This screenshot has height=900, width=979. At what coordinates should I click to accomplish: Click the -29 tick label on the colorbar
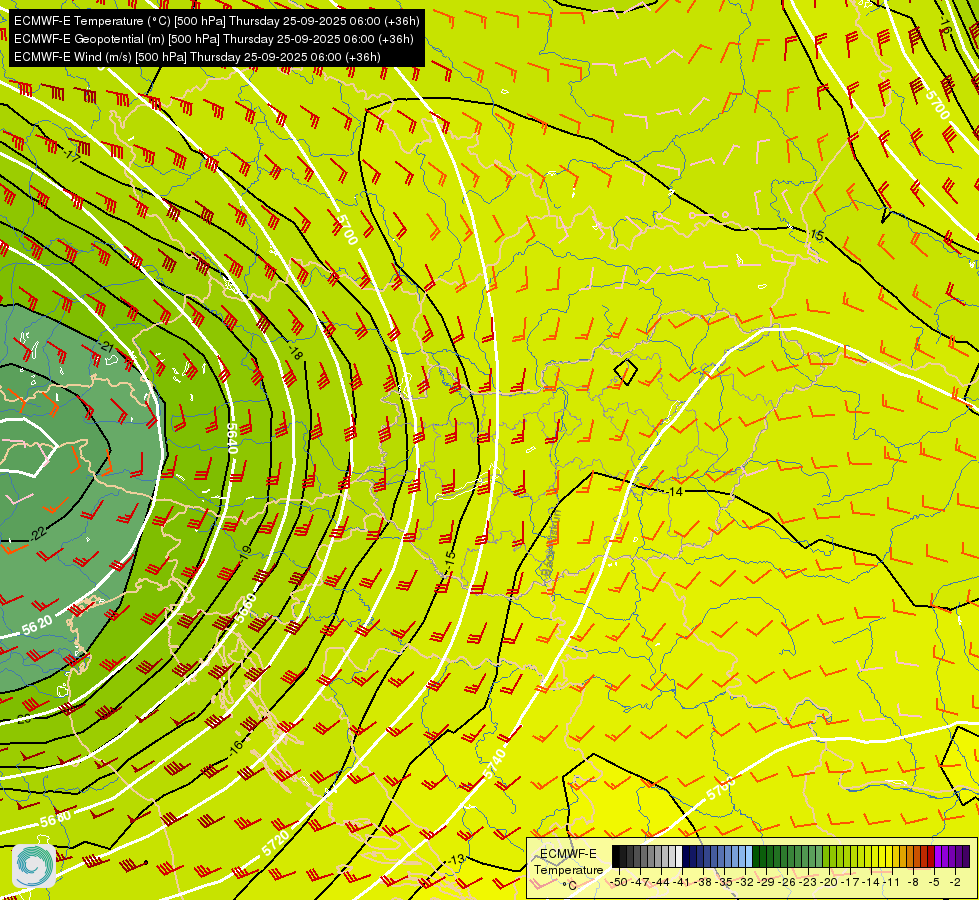[767, 882]
